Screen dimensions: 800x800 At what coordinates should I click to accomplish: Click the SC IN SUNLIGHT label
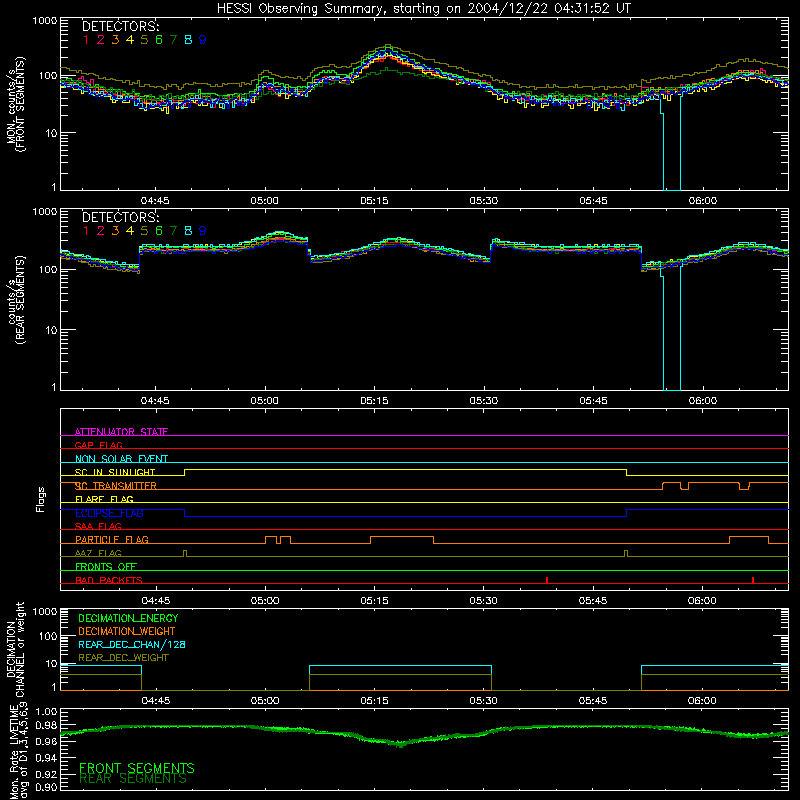pyautogui.click(x=115, y=472)
